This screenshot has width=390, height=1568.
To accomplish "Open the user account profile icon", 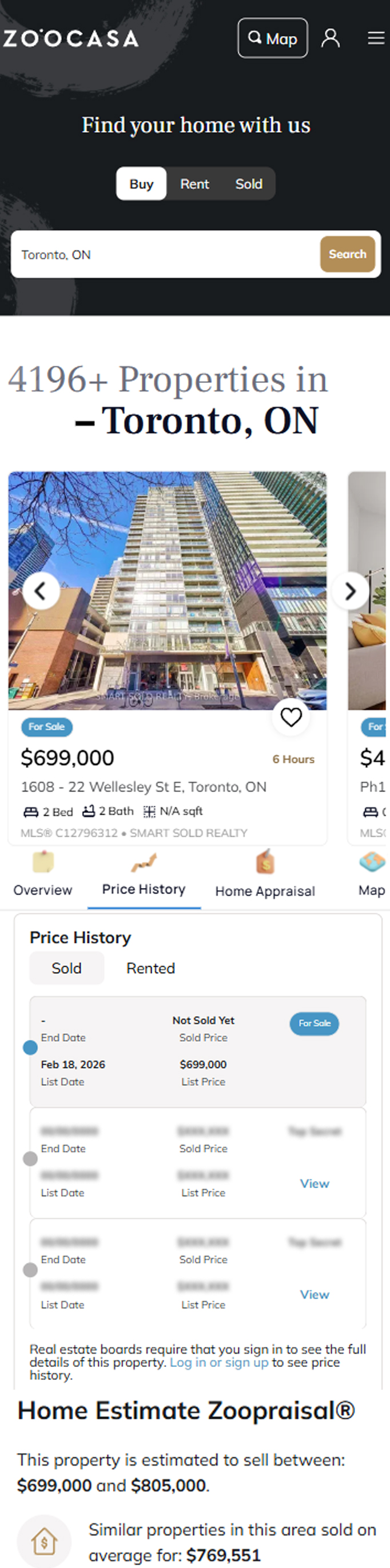I will [331, 38].
